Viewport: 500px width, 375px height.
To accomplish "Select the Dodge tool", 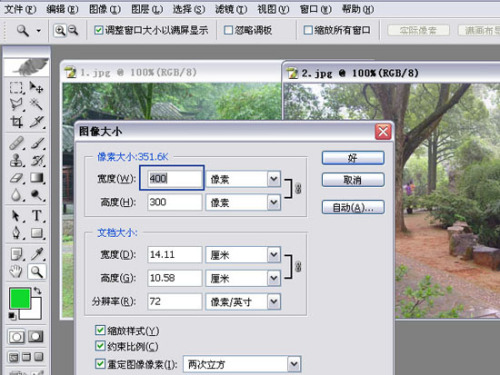I will (x=36, y=195).
